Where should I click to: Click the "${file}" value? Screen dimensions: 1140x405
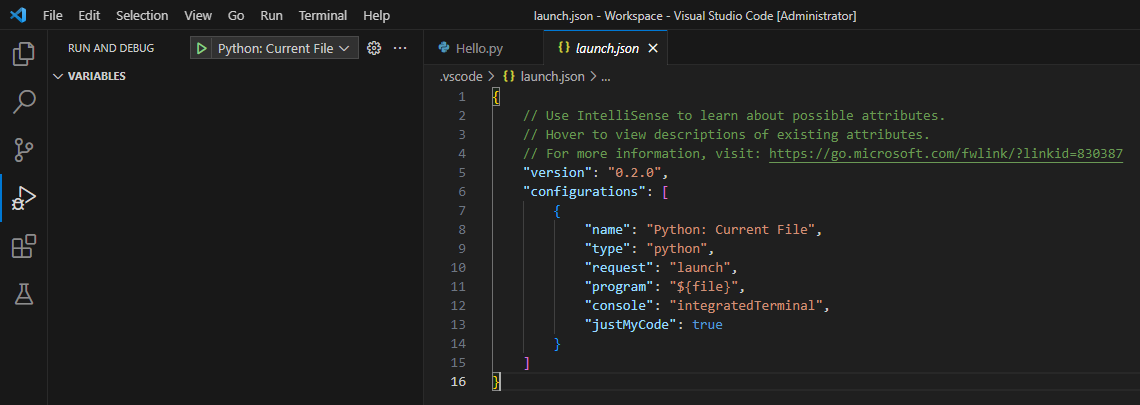pyautogui.click(x=702, y=286)
